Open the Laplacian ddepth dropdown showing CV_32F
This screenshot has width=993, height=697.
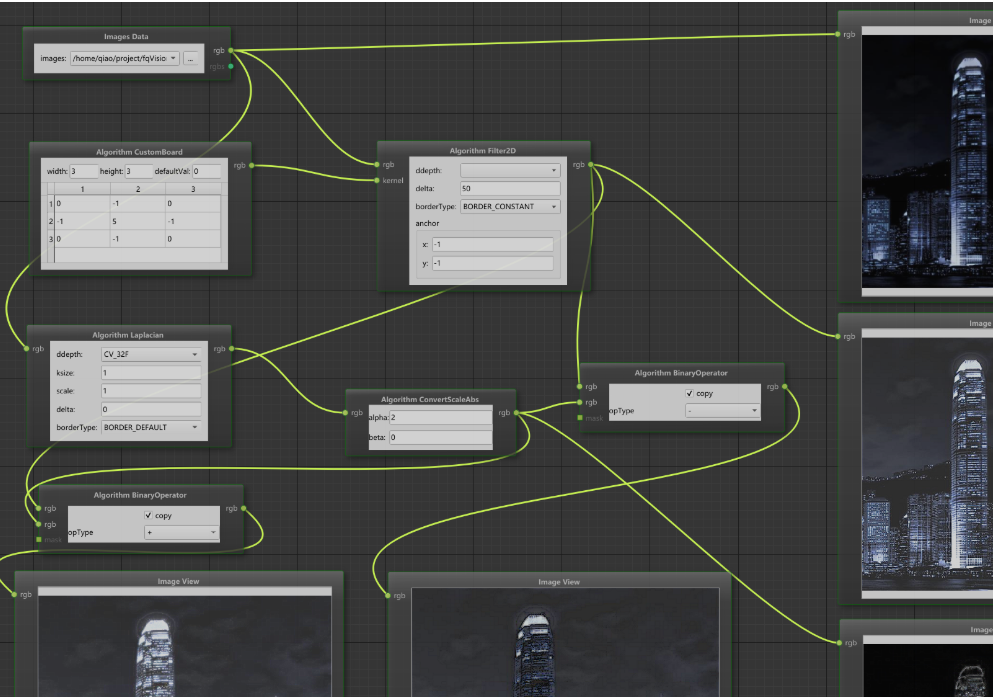tap(151, 354)
